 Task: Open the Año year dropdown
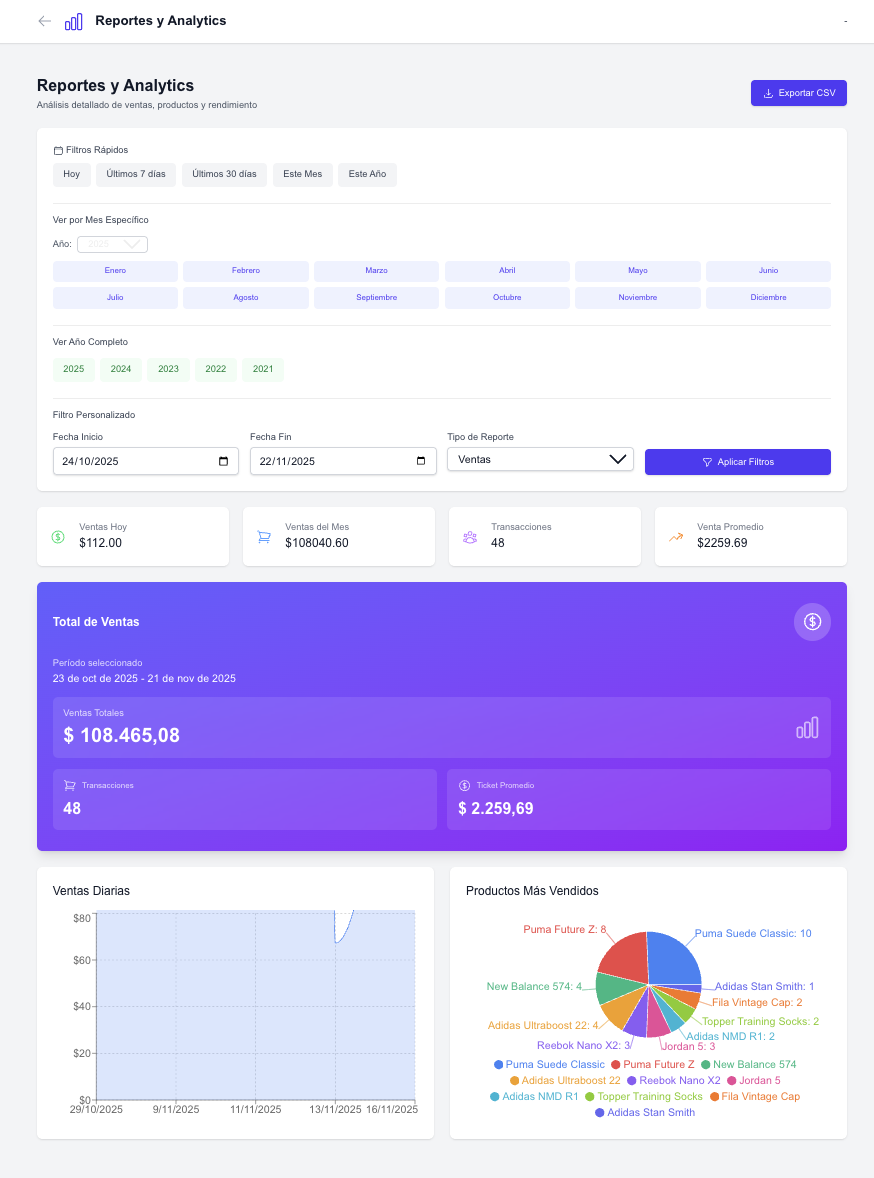[x=112, y=244]
